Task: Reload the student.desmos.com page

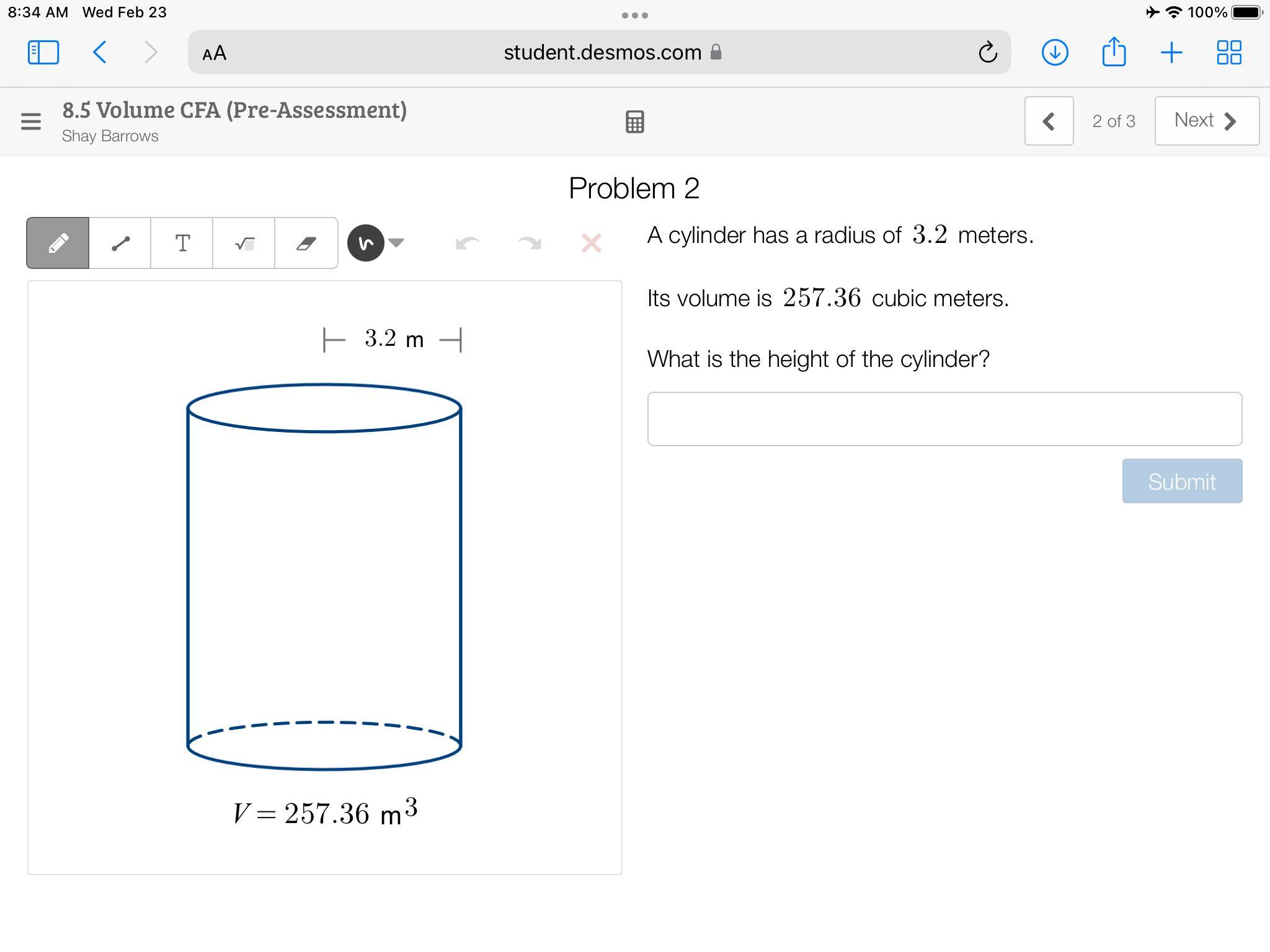Action: 987,53
